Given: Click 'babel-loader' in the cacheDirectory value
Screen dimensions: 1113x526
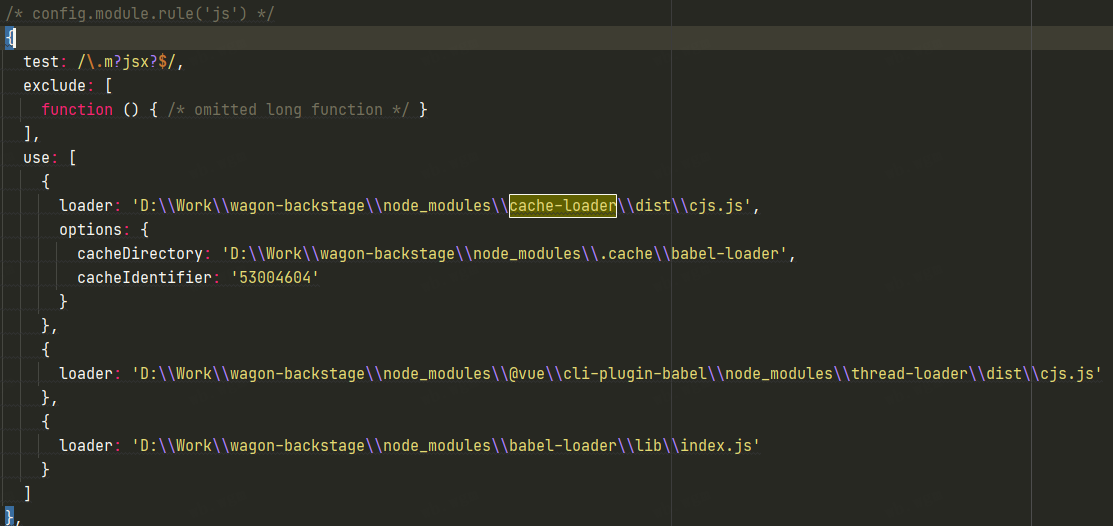Looking at the screenshot, I should click(x=725, y=254).
